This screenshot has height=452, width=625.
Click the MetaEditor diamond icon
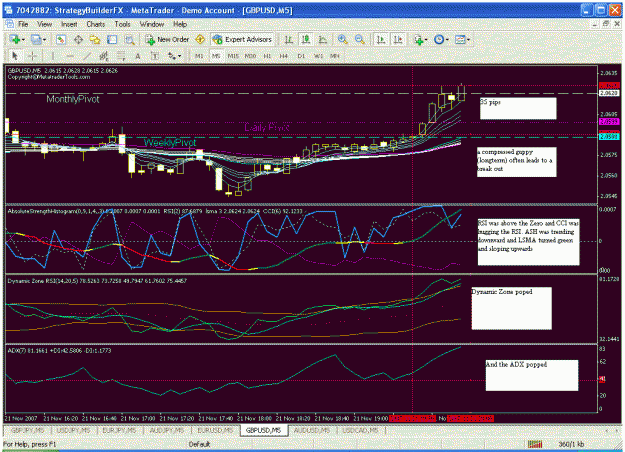200,39
